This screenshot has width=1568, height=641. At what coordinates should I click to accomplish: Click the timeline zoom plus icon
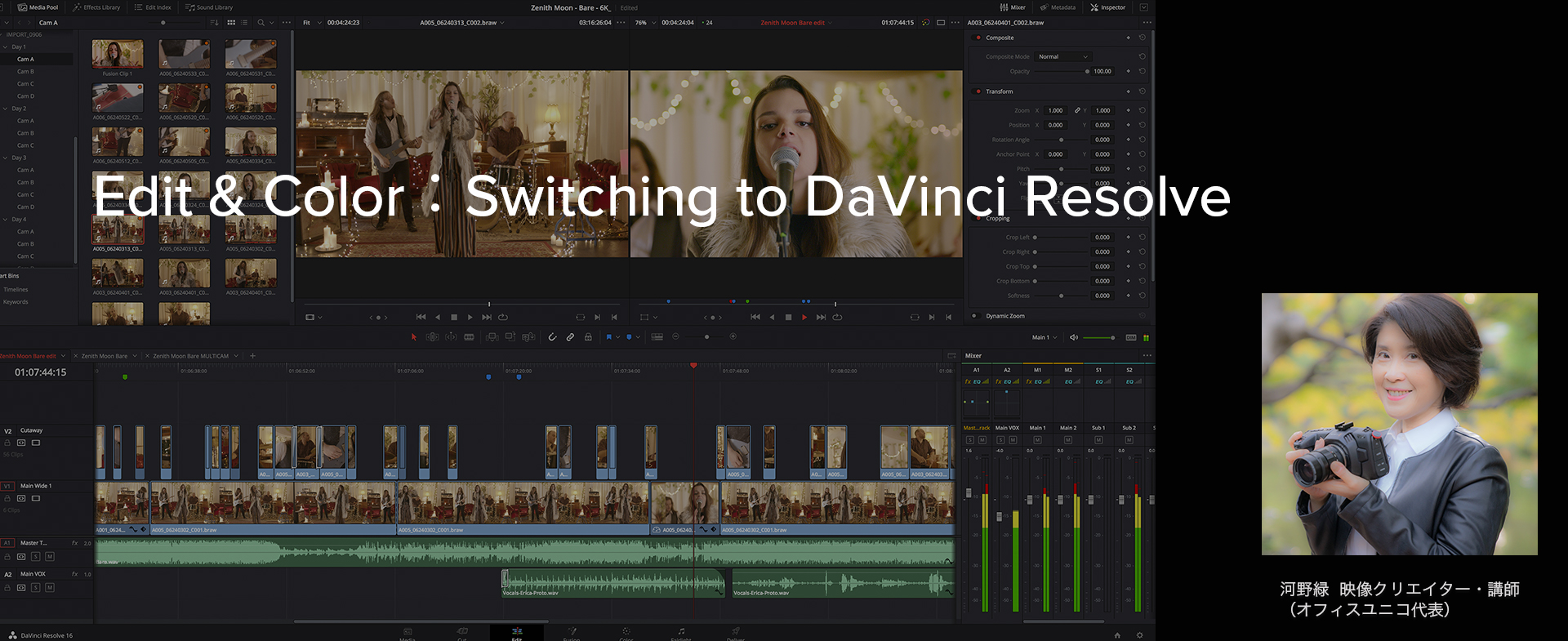coord(733,336)
